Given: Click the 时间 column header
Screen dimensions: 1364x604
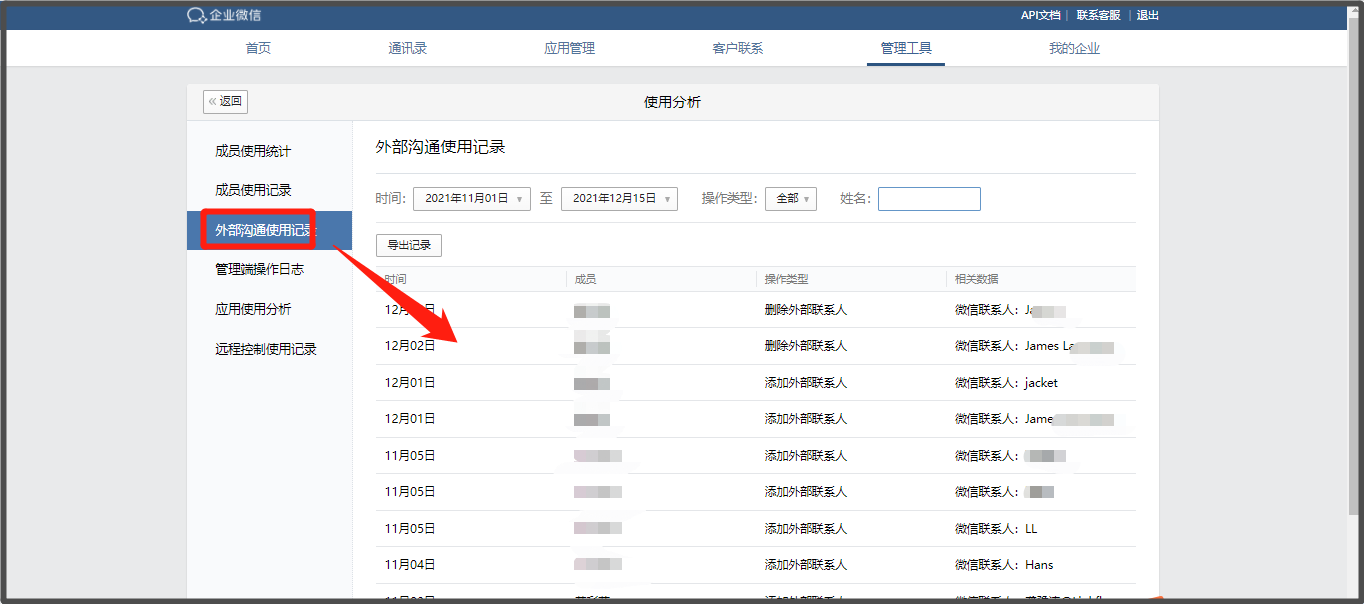Looking at the screenshot, I should coord(396,279).
